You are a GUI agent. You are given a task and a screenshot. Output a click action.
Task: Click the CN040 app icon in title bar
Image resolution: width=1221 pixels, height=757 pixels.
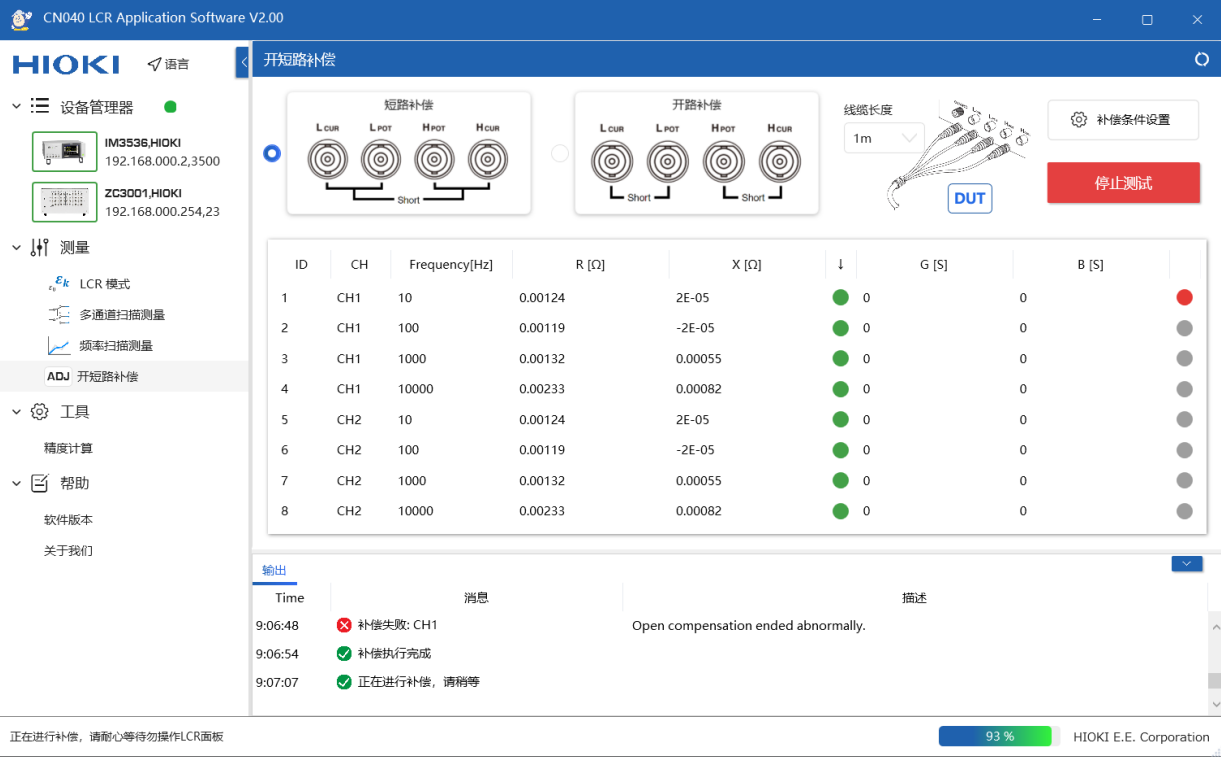point(21,18)
